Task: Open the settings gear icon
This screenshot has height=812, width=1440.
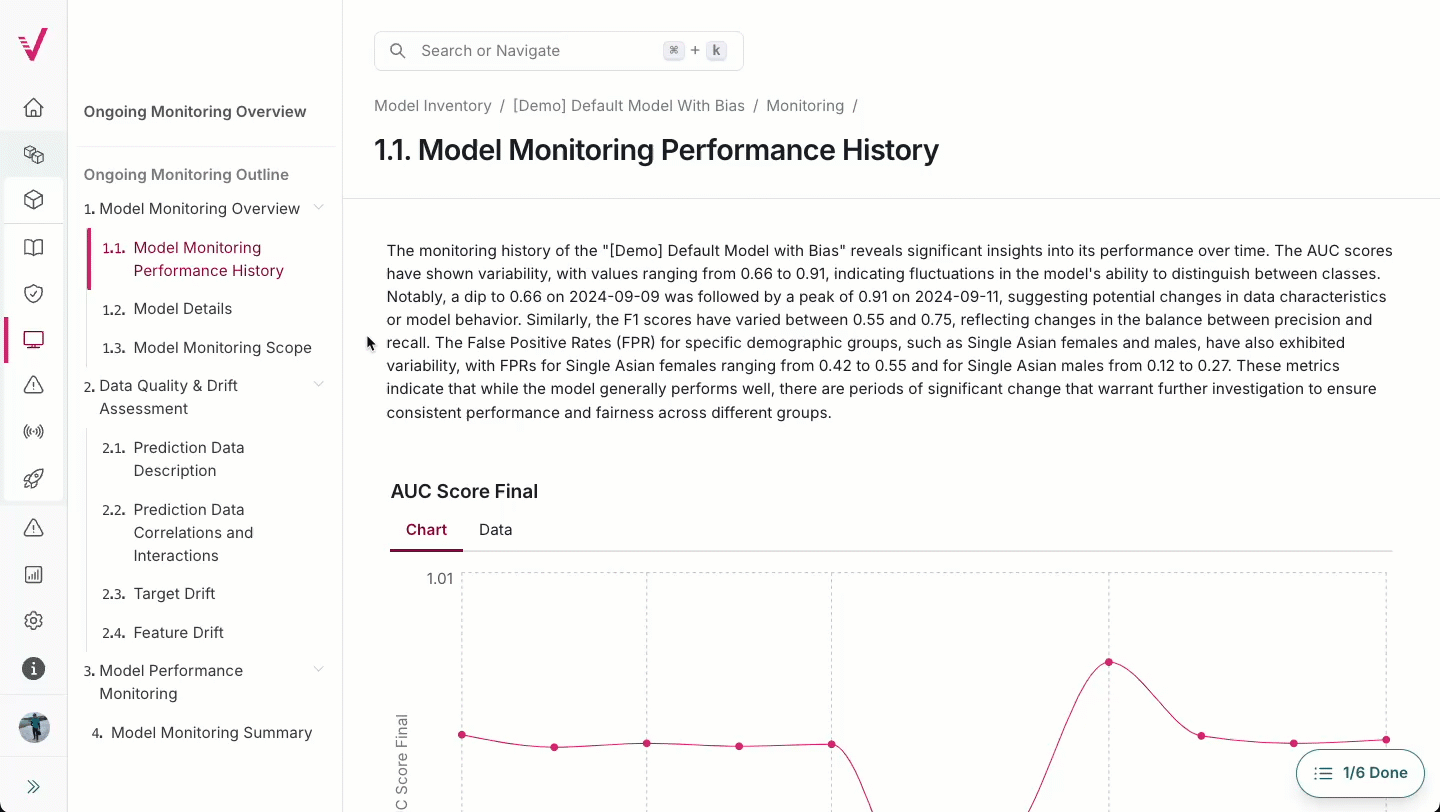Action: coord(33,620)
